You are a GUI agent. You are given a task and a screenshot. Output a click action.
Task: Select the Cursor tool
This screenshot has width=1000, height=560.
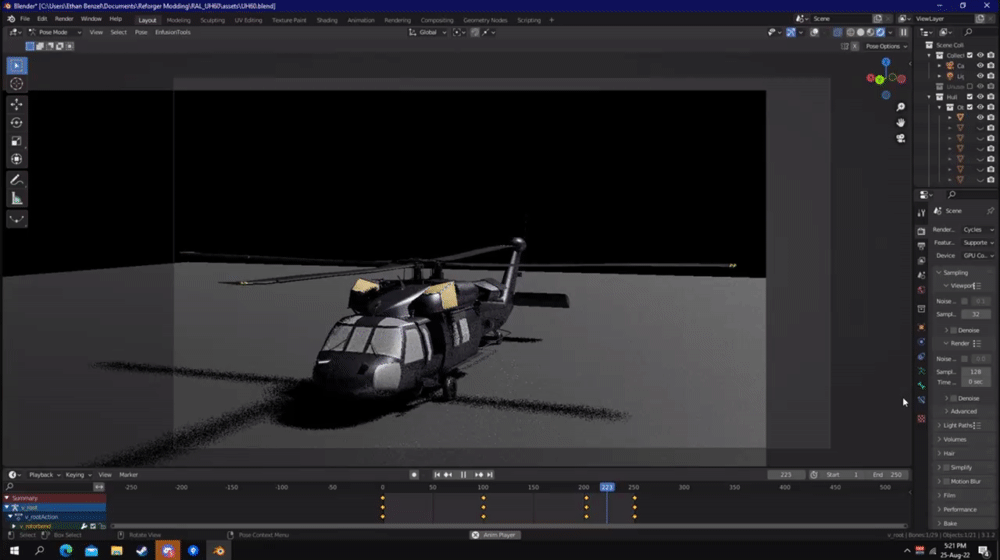click(17, 84)
